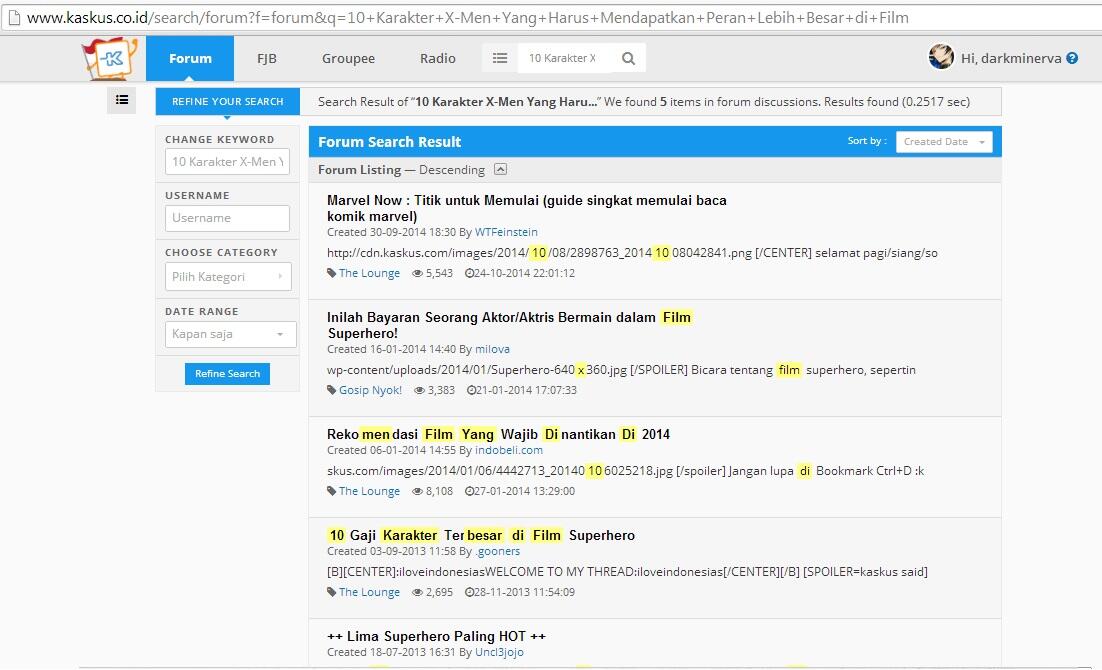Open user profile WTFeinstein
The height and width of the screenshot is (670, 1102).
(x=506, y=232)
